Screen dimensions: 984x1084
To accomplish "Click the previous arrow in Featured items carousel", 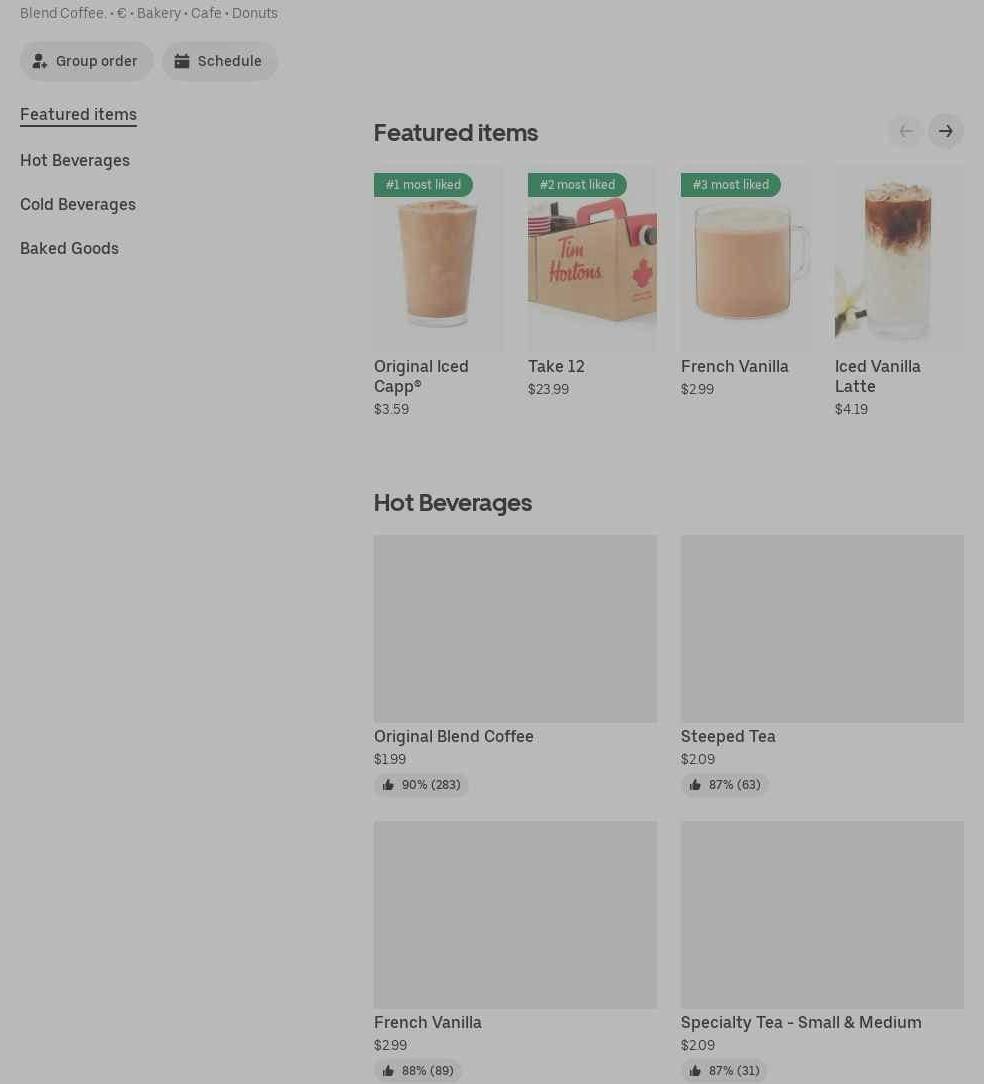I will (905, 131).
